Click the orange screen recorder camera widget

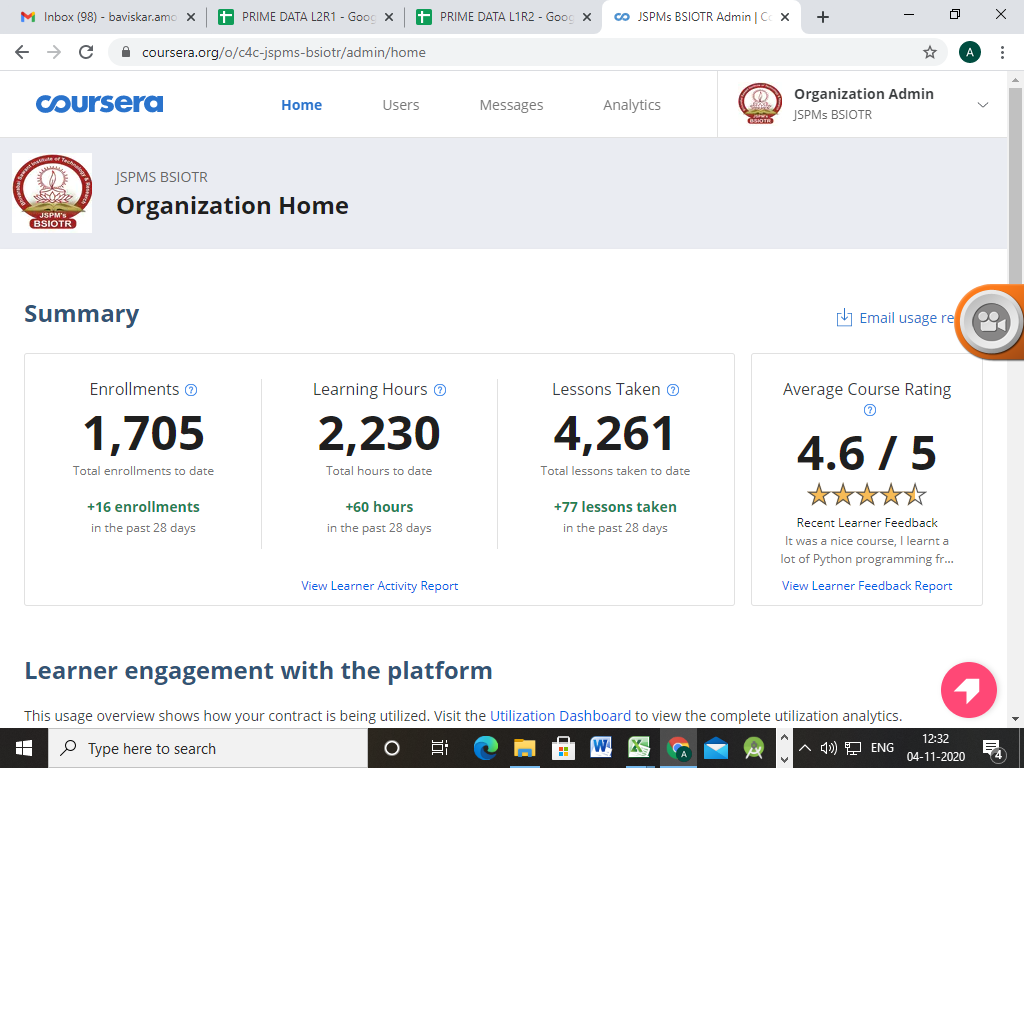[x=990, y=322]
